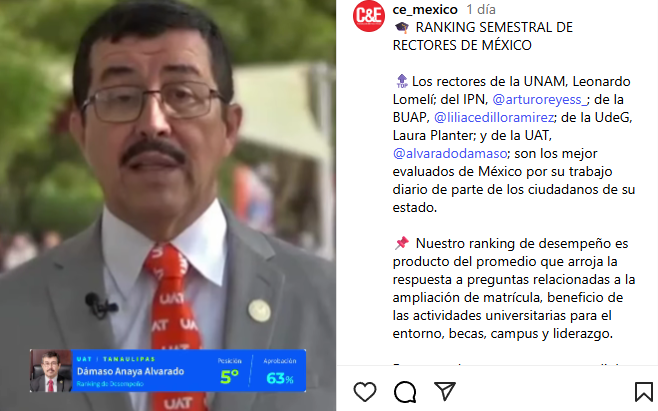Click the 5° position indicator in banner
Screen dimensions: 658x411
pos(229,376)
